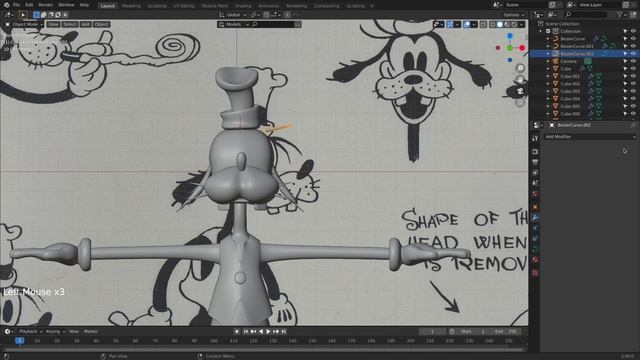This screenshot has width=640, height=360.
Task: Click the End frame value field
Action: tap(506, 332)
